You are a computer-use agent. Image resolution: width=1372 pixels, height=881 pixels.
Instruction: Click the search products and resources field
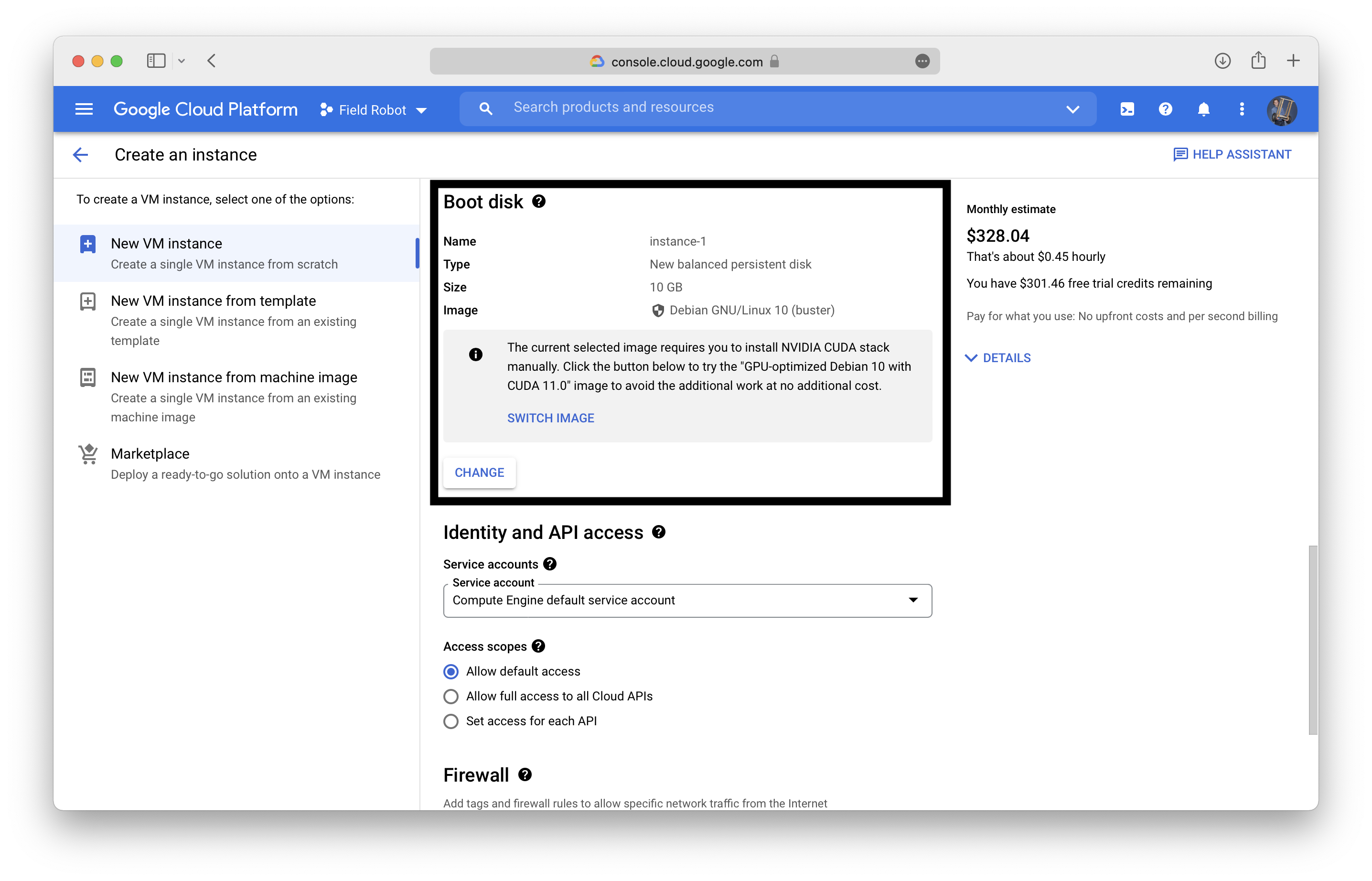pyautogui.click(x=778, y=108)
